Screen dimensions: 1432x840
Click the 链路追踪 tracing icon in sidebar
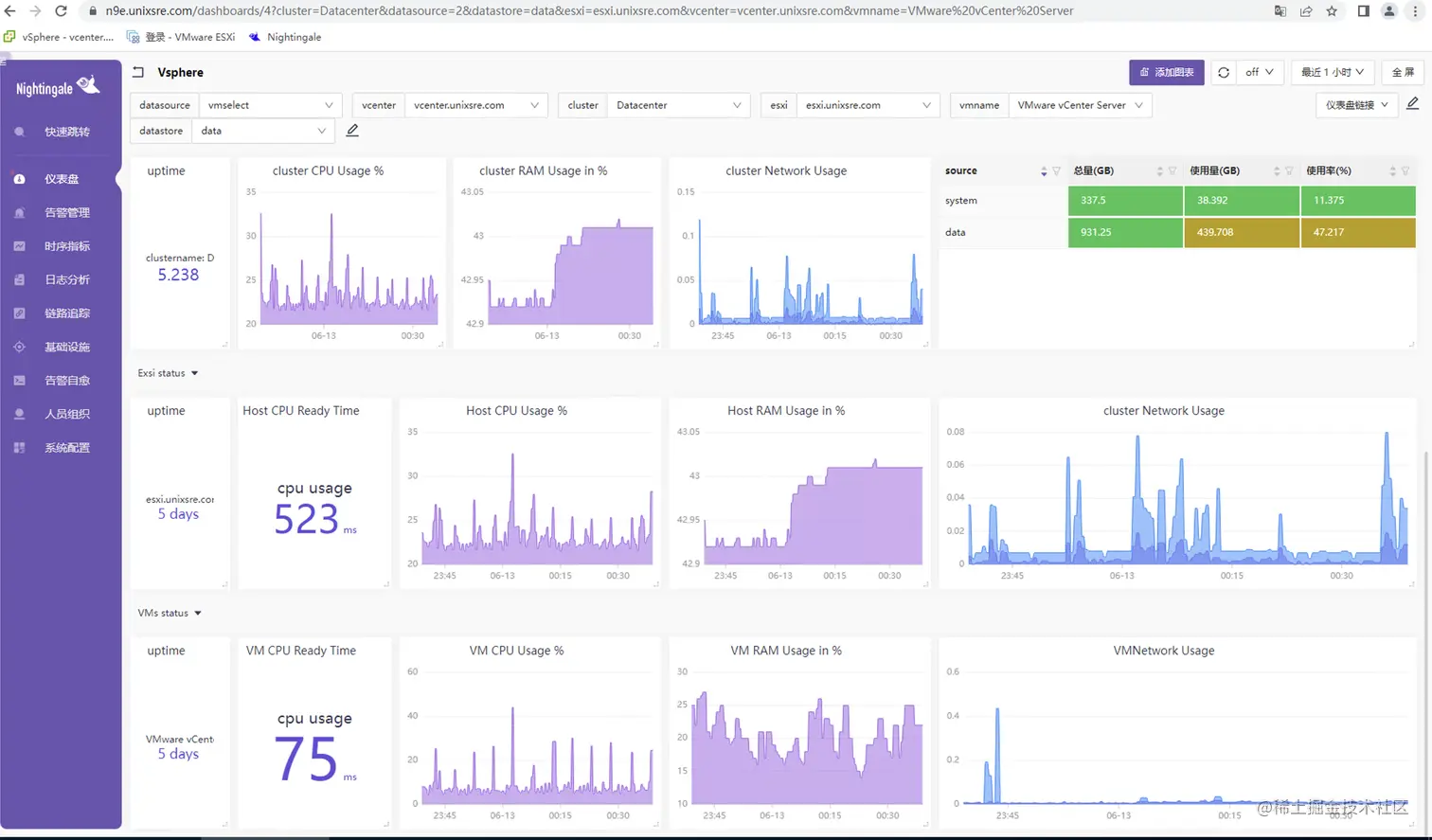tap(21, 313)
